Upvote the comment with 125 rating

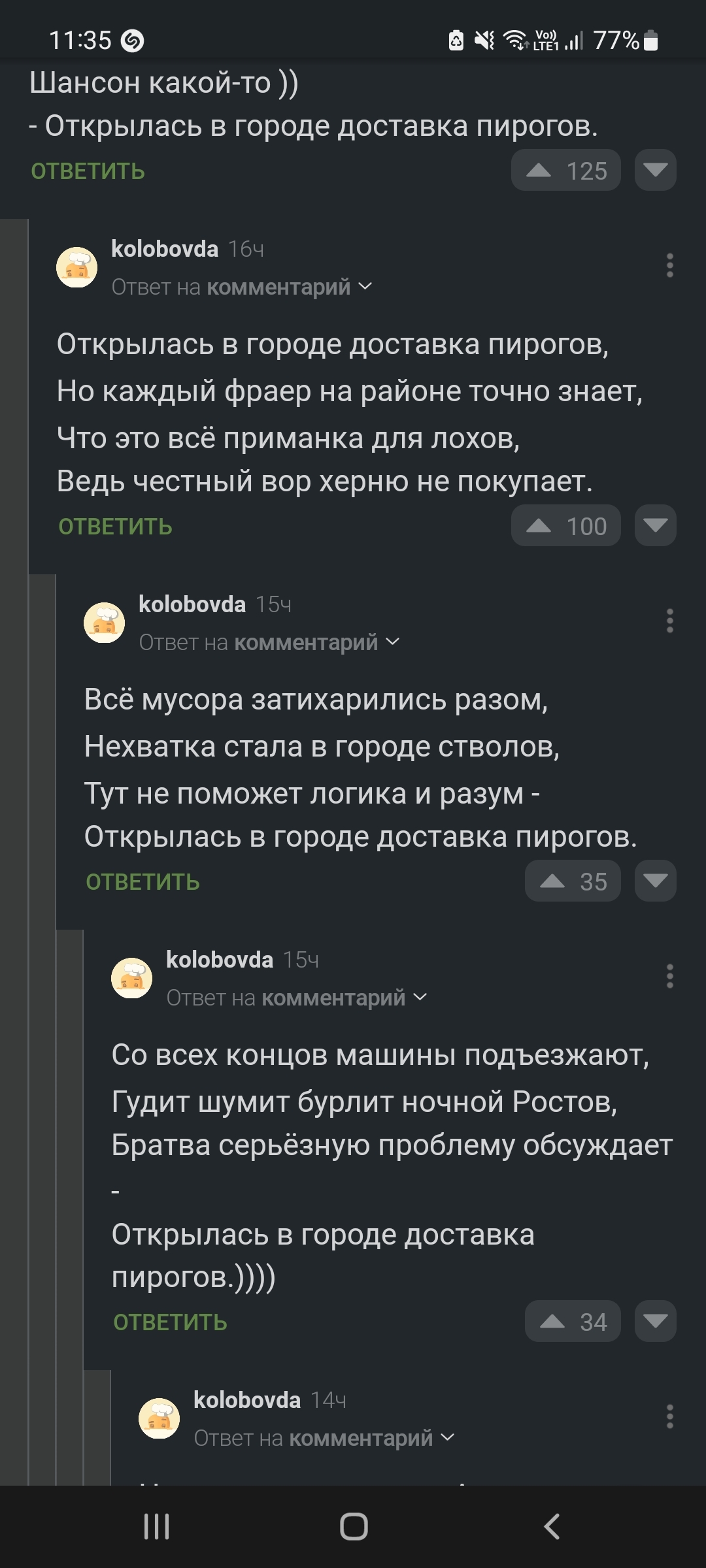540,171
